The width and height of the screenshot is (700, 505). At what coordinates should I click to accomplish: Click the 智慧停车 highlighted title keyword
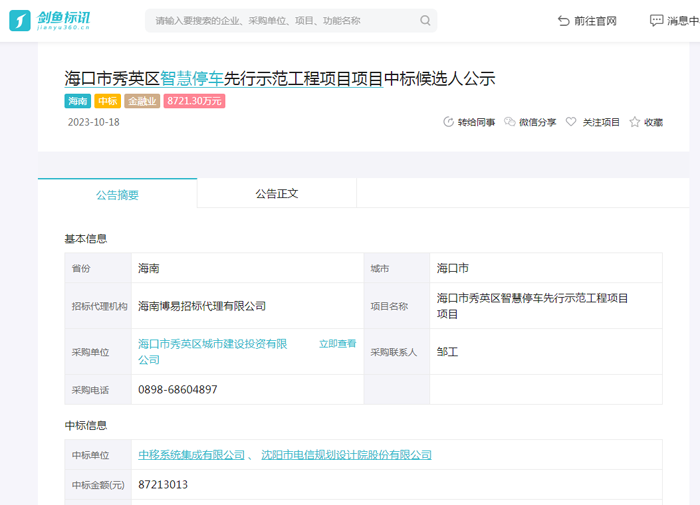coord(192,79)
